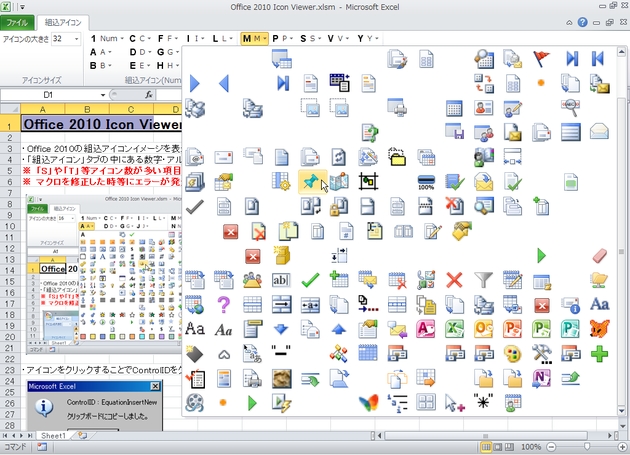
Task: Click the insert new worksheet tab
Action: pos(82,436)
